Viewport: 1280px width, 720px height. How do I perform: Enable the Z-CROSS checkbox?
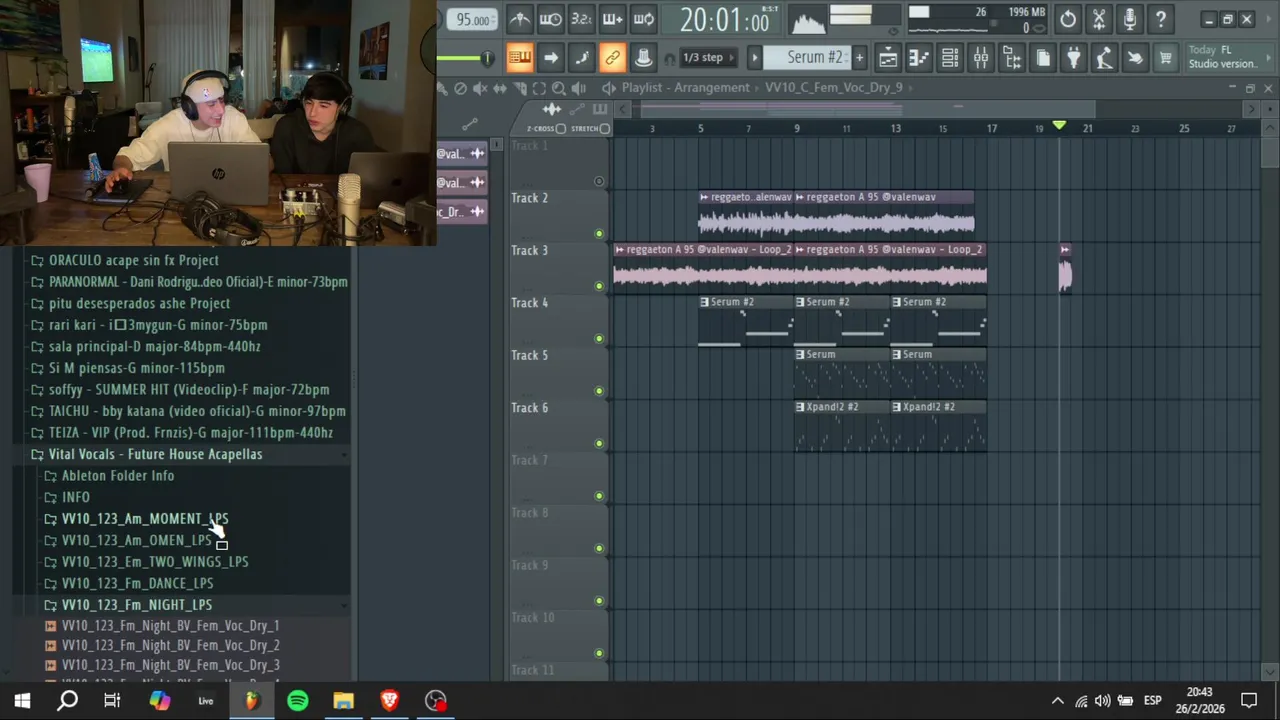pos(560,129)
